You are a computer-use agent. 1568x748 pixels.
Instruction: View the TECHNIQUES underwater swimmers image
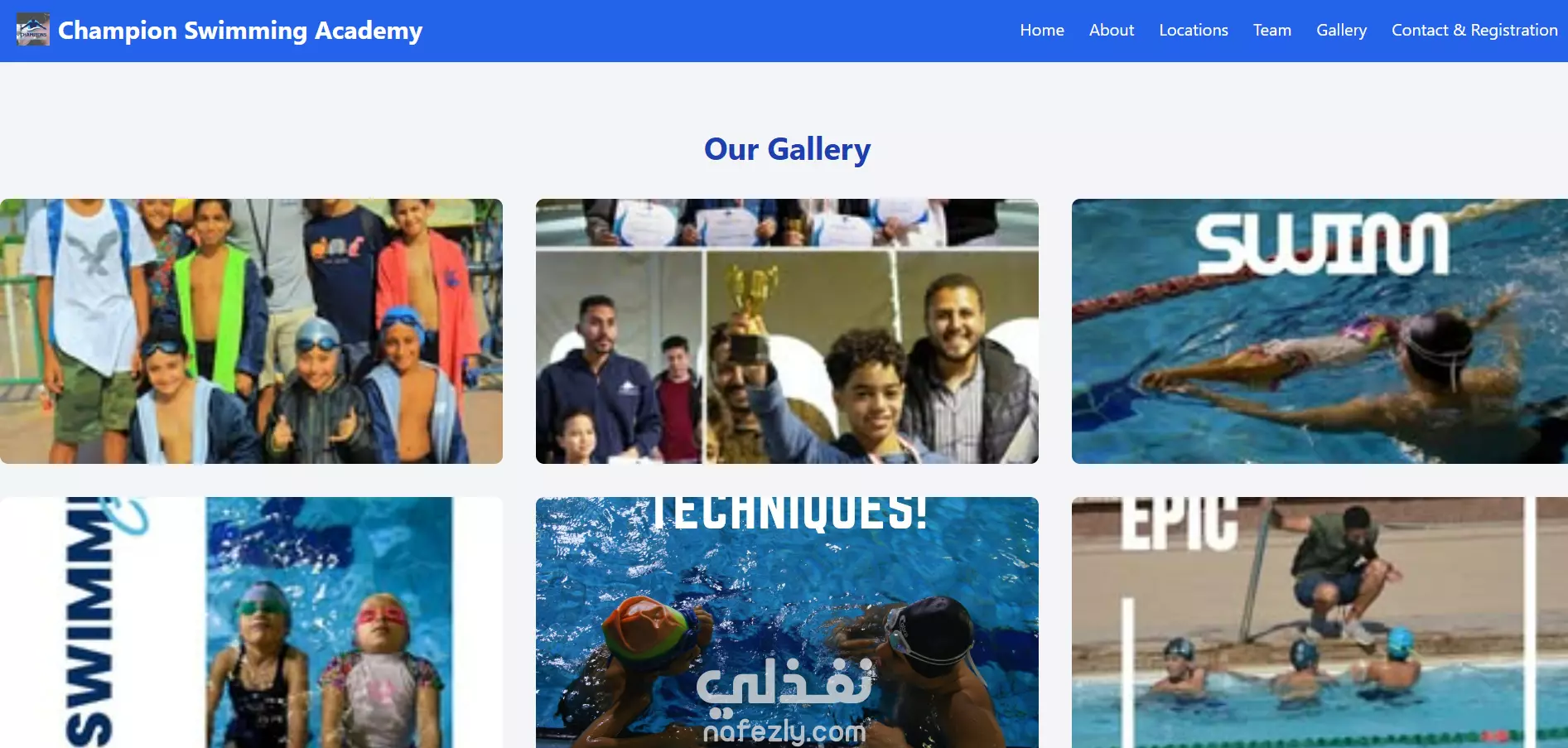(x=787, y=623)
